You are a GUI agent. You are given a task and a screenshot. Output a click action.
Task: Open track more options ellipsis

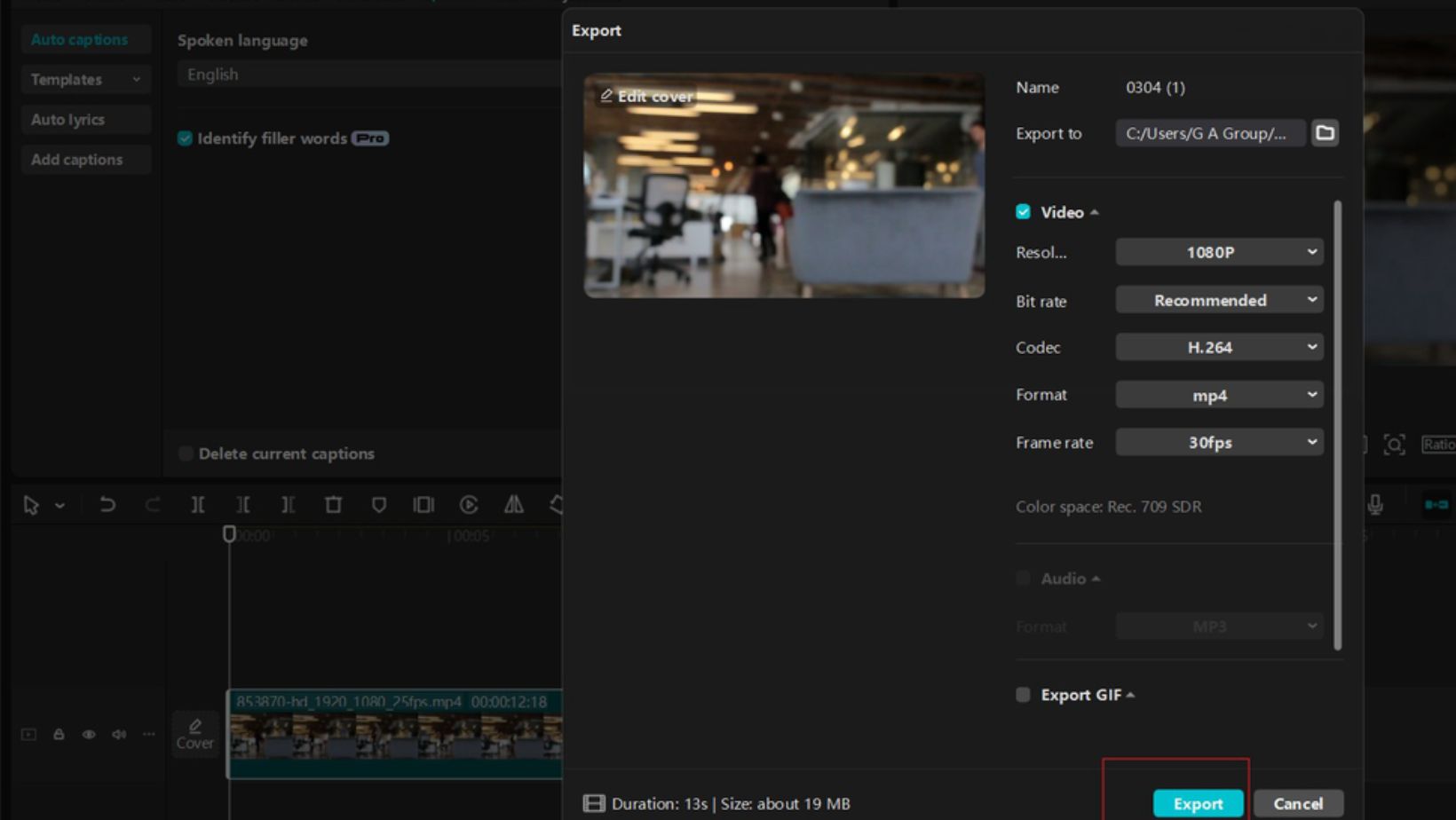pos(149,734)
